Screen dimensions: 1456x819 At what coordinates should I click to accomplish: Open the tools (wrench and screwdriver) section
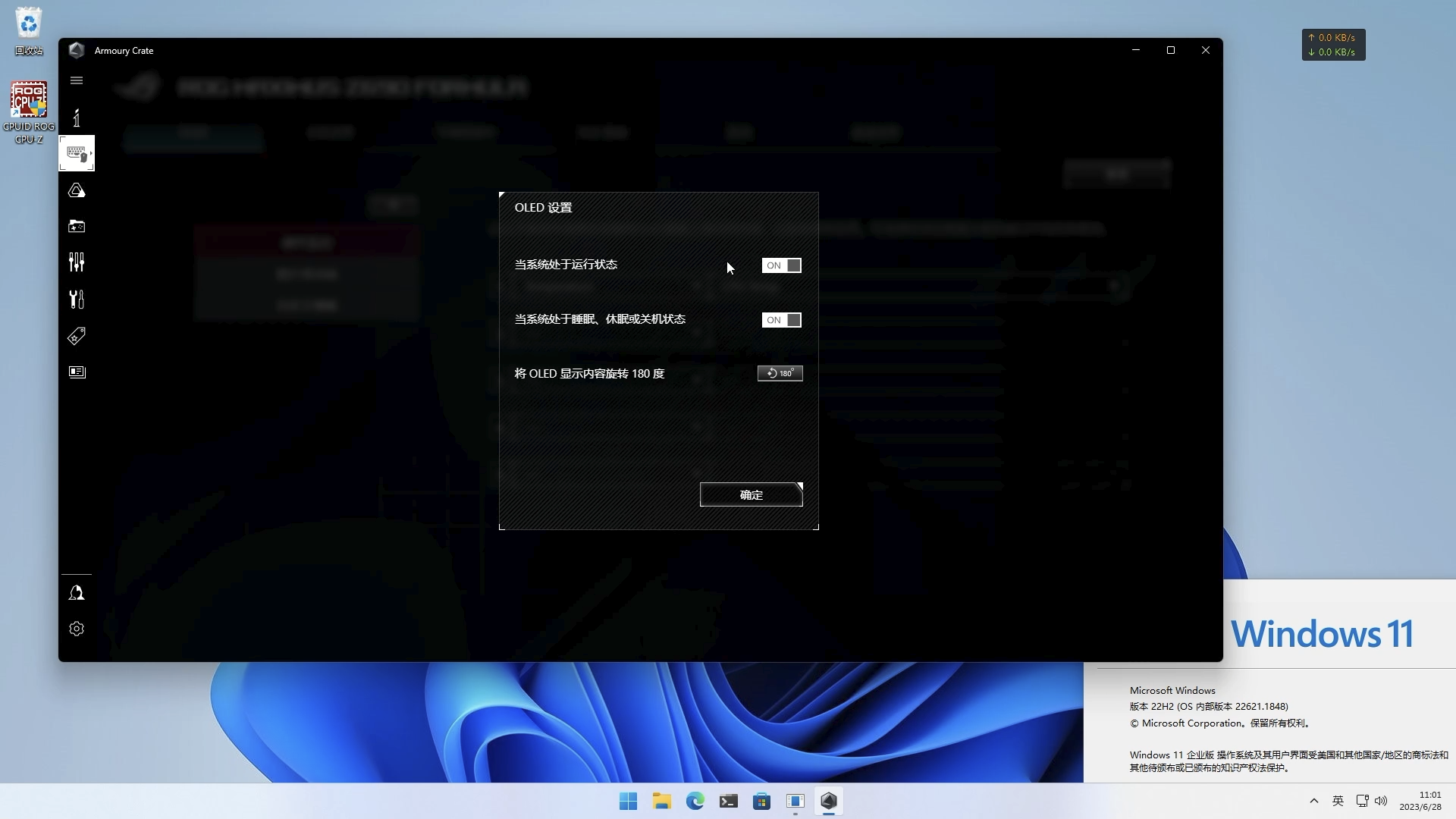point(76,299)
